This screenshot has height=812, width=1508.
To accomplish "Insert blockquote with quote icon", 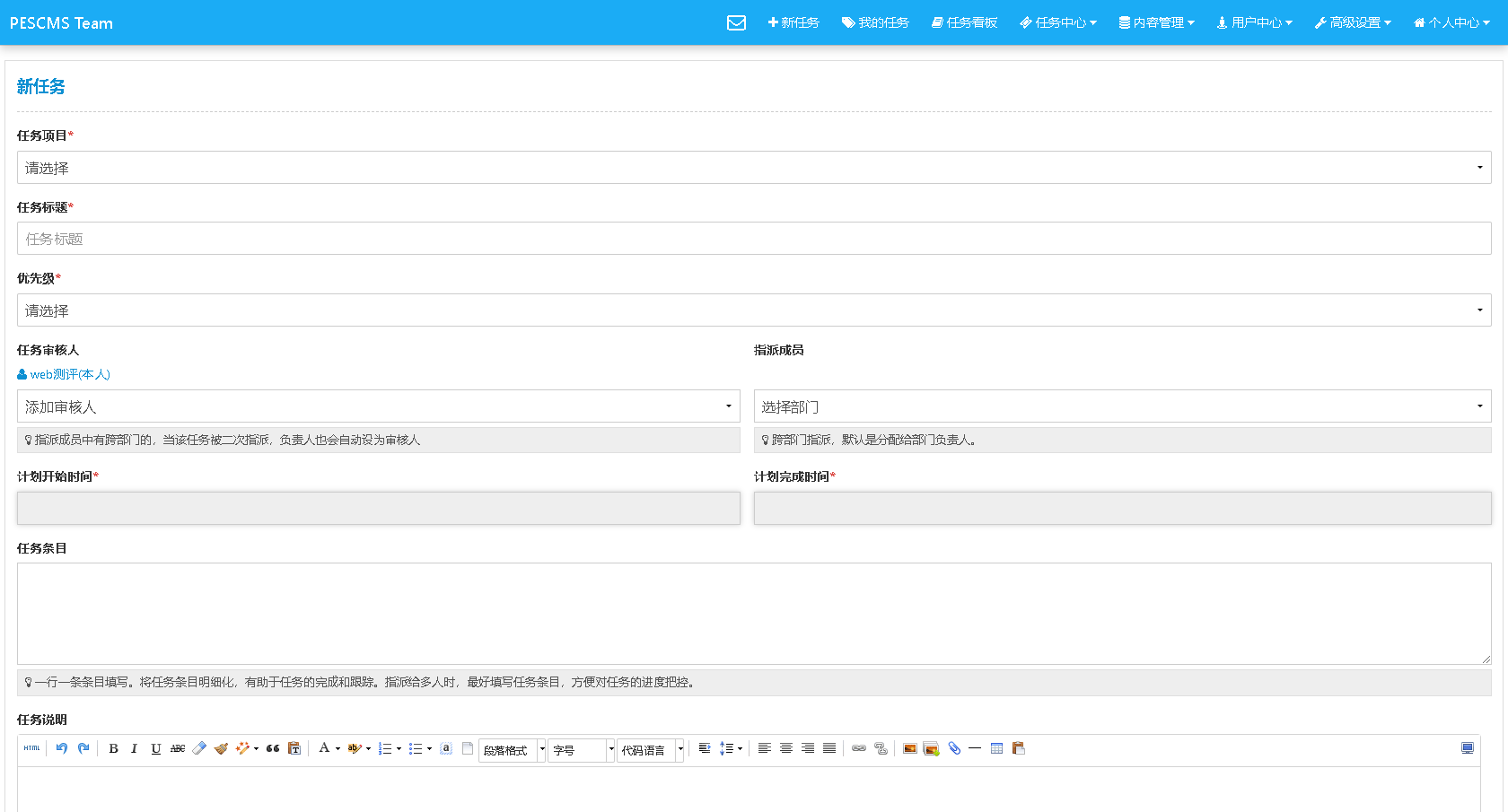I will [x=273, y=748].
